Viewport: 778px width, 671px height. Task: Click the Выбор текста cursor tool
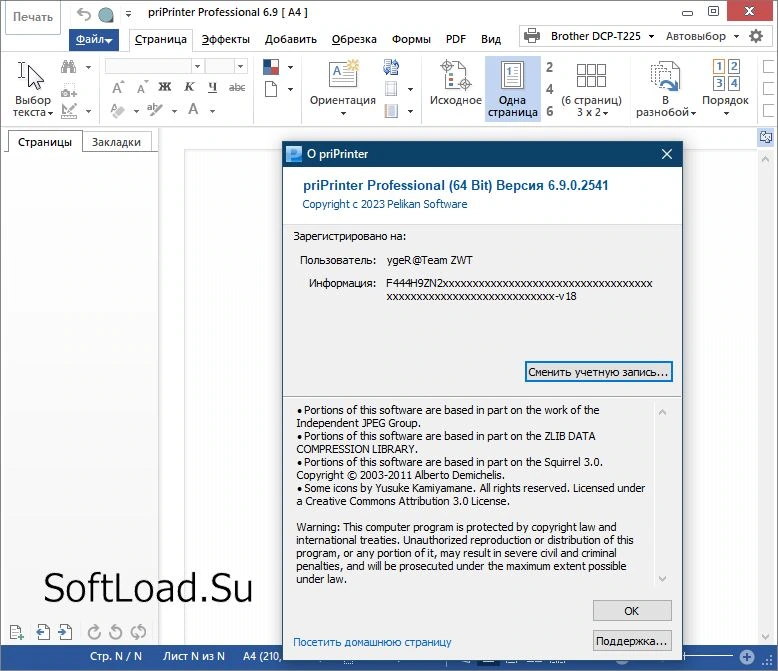[32, 89]
